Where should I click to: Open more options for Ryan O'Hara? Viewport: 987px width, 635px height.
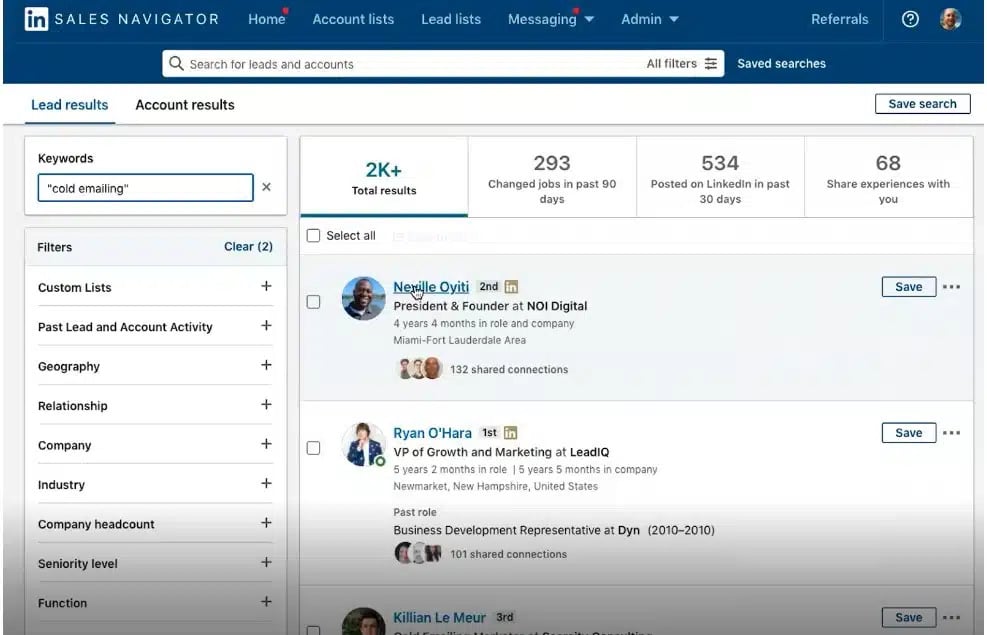(x=951, y=432)
